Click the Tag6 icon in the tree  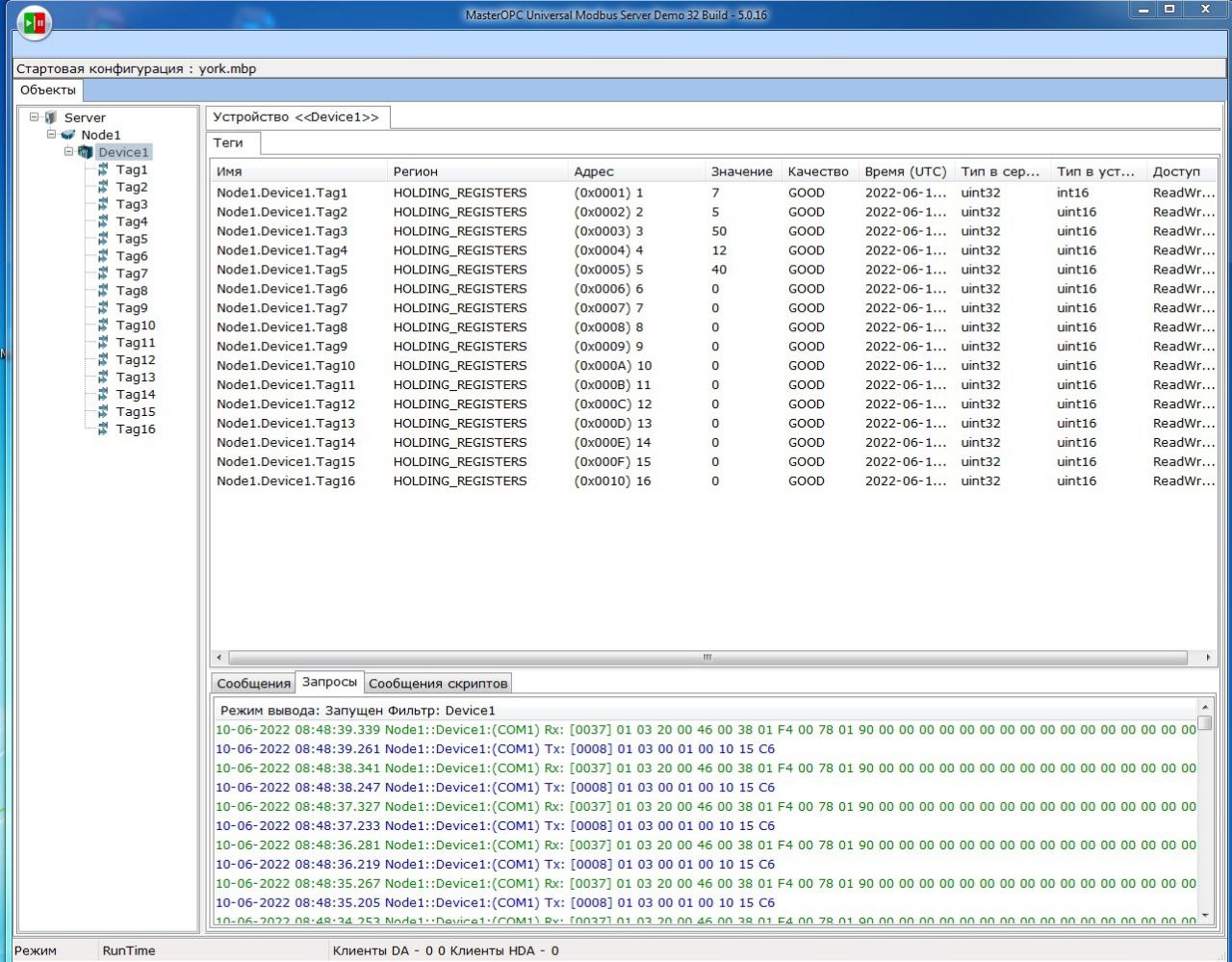point(103,256)
